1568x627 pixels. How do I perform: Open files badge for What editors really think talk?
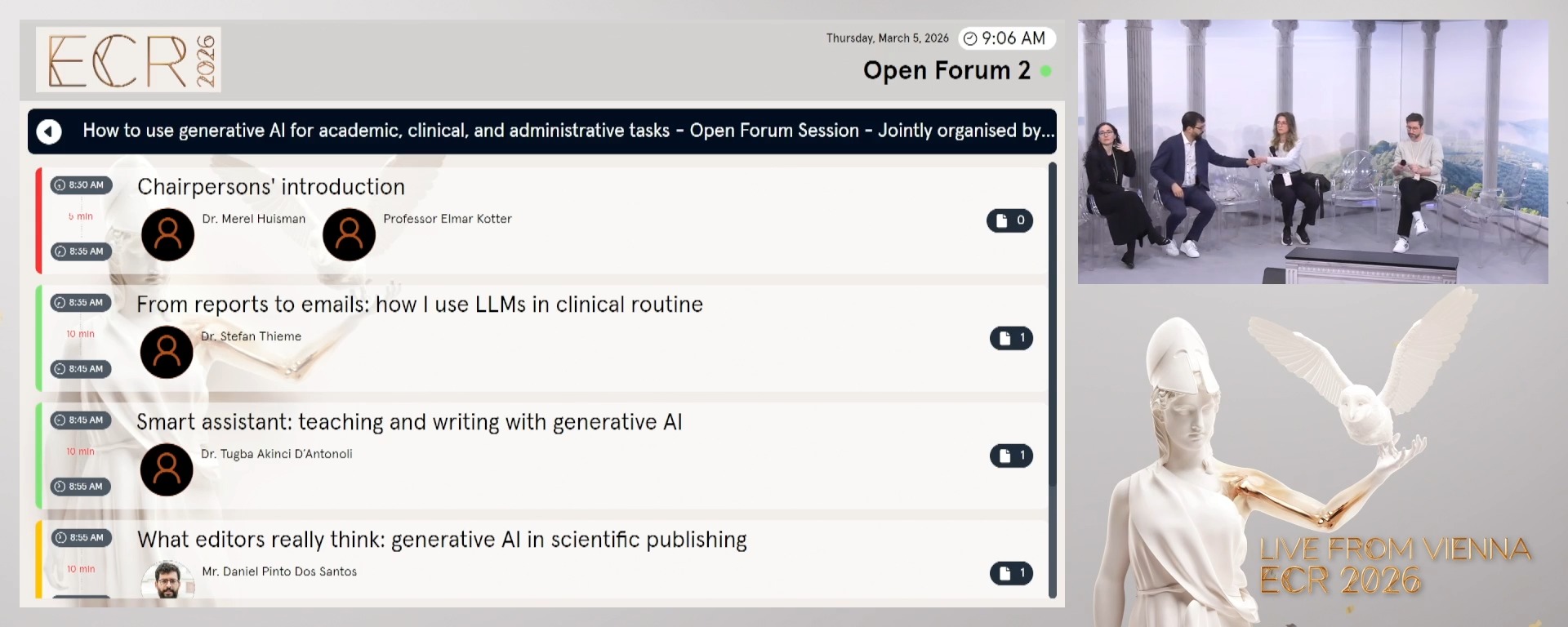click(x=1011, y=573)
